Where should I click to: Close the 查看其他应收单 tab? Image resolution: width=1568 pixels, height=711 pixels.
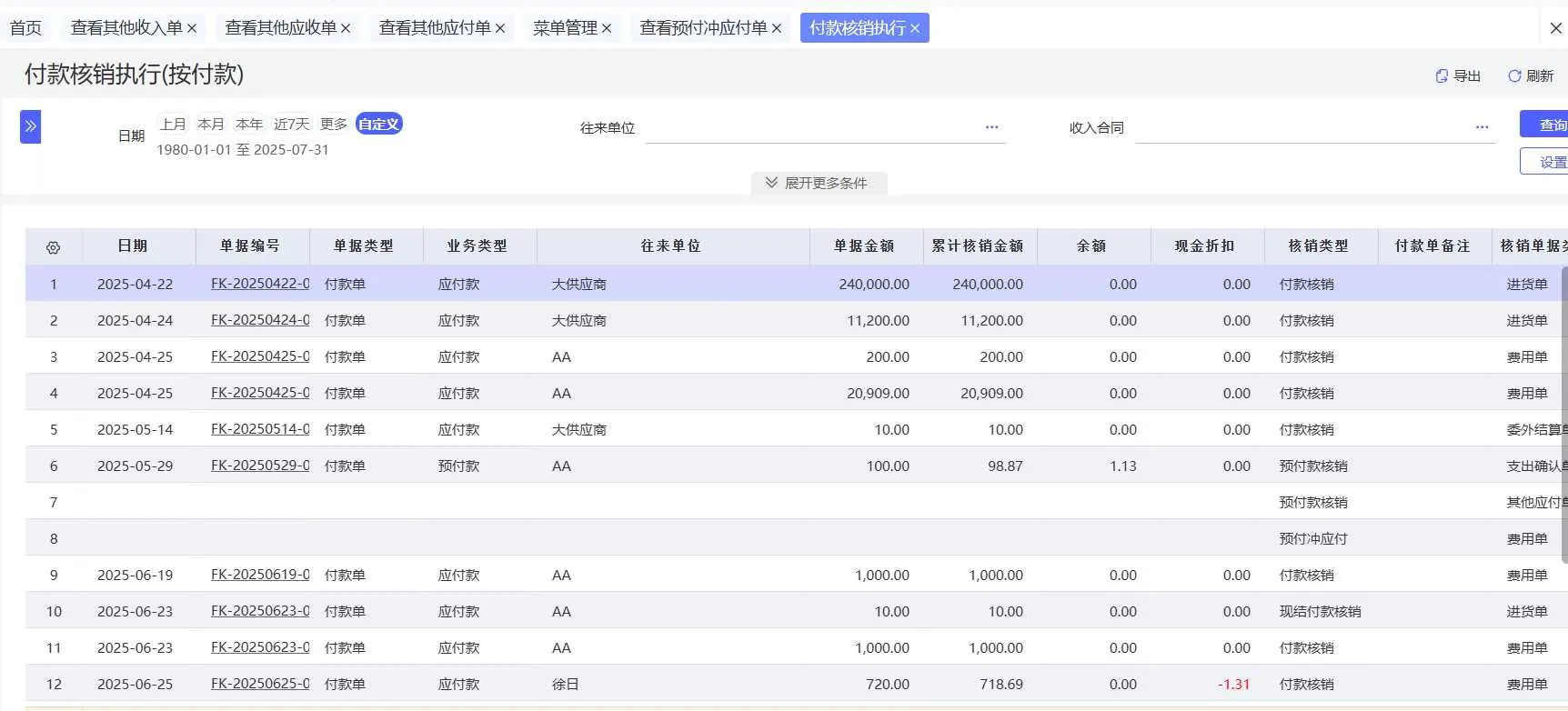point(346,28)
